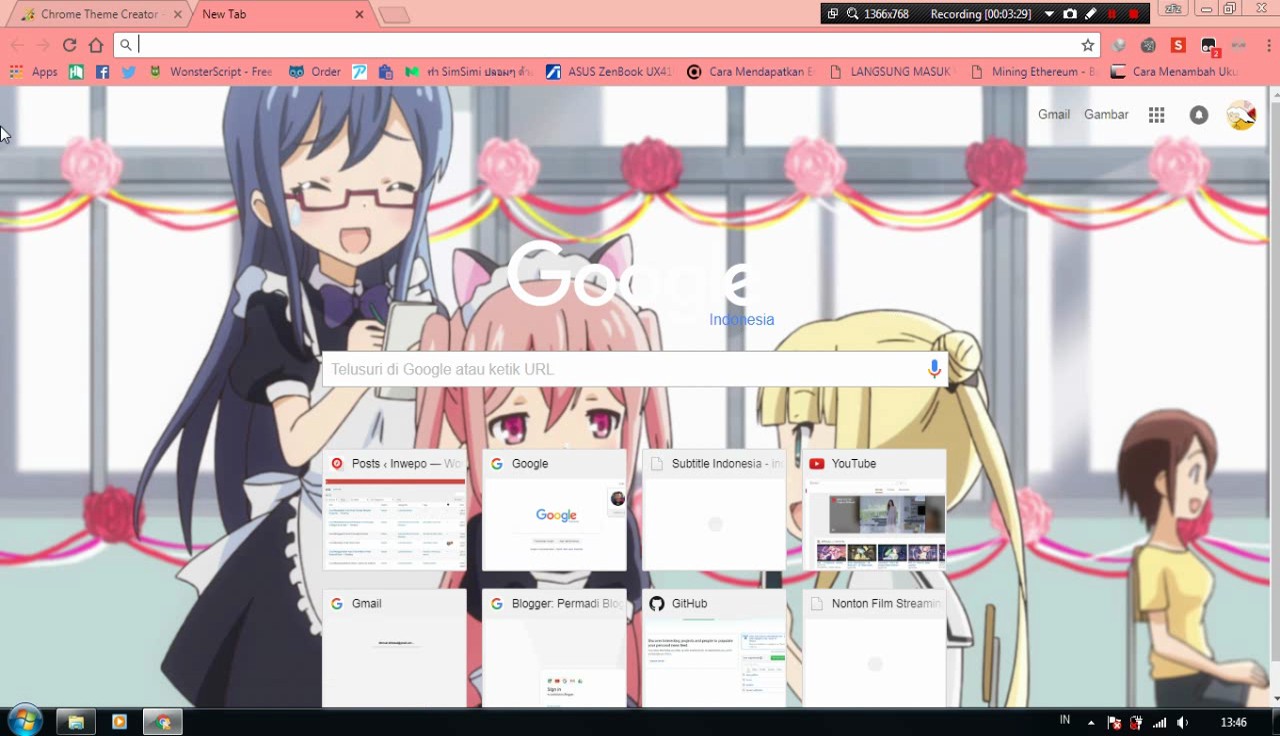The width and height of the screenshot is (1280, 736).
Task: Open the Mining Ethereum bookmark
Action: pos(1033,72)
